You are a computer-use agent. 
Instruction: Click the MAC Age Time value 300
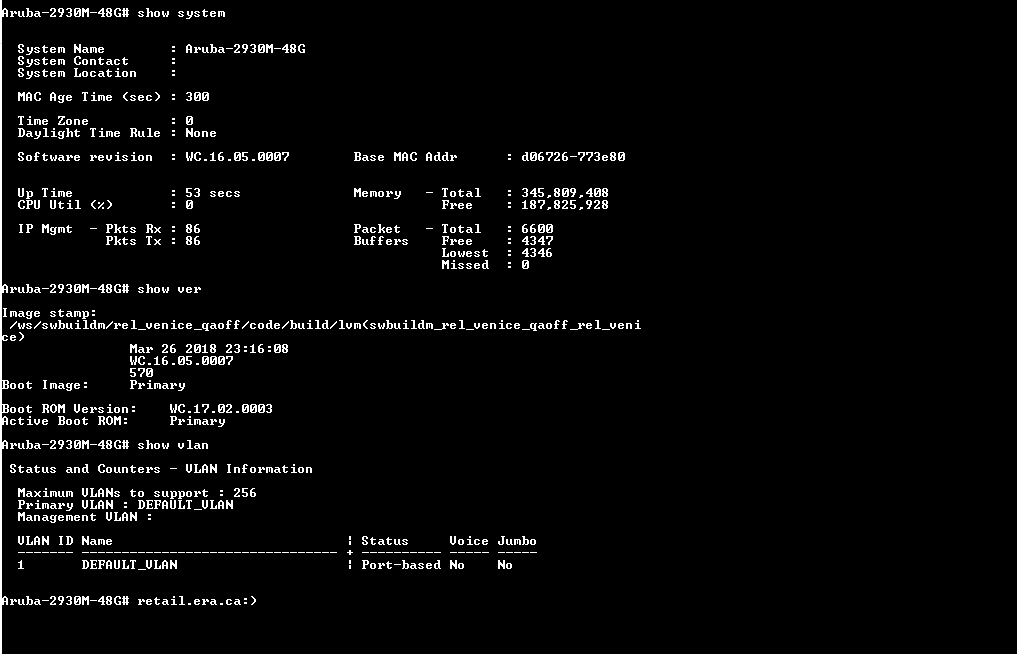[x=197, y=97]
